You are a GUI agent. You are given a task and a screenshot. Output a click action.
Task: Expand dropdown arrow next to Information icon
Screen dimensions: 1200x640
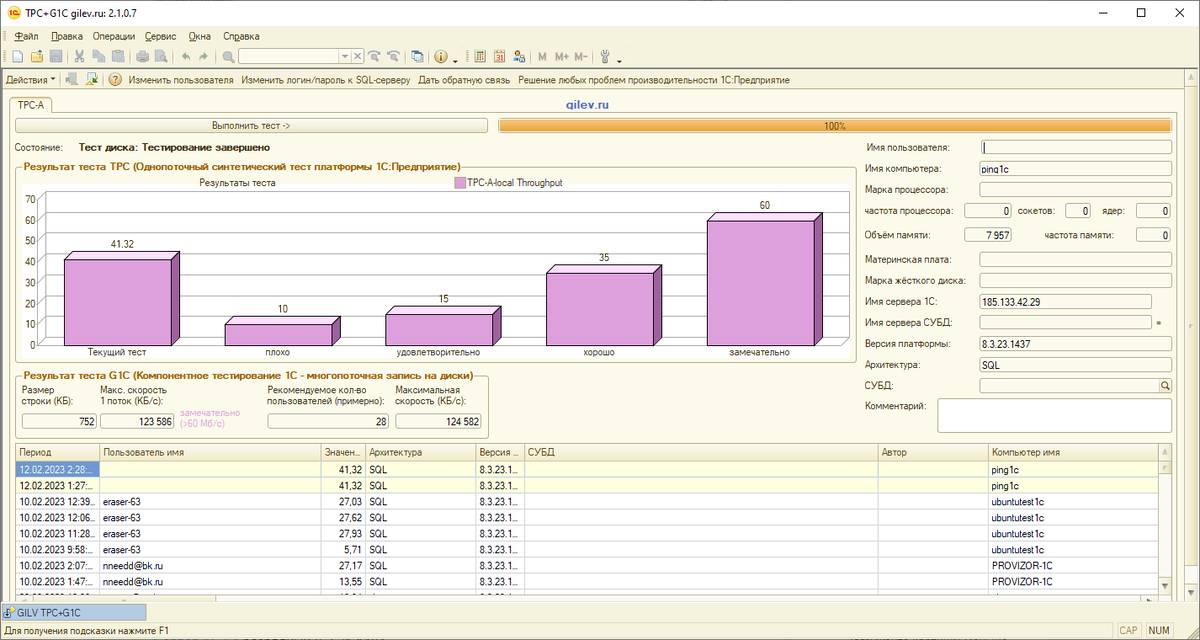[455, 59]
